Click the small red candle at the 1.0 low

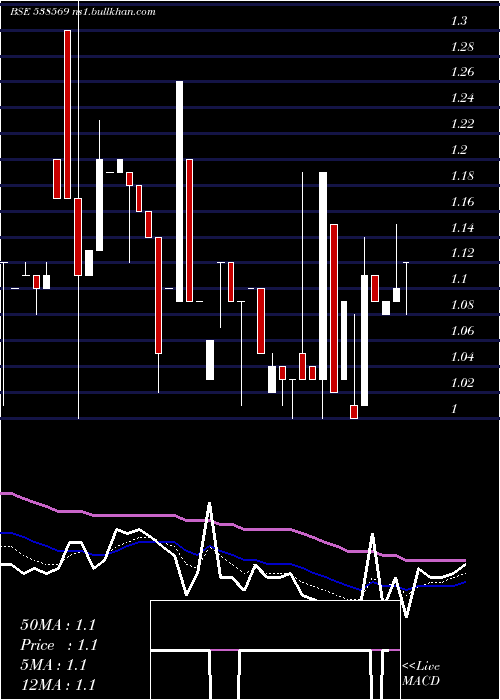pos(354,412)
